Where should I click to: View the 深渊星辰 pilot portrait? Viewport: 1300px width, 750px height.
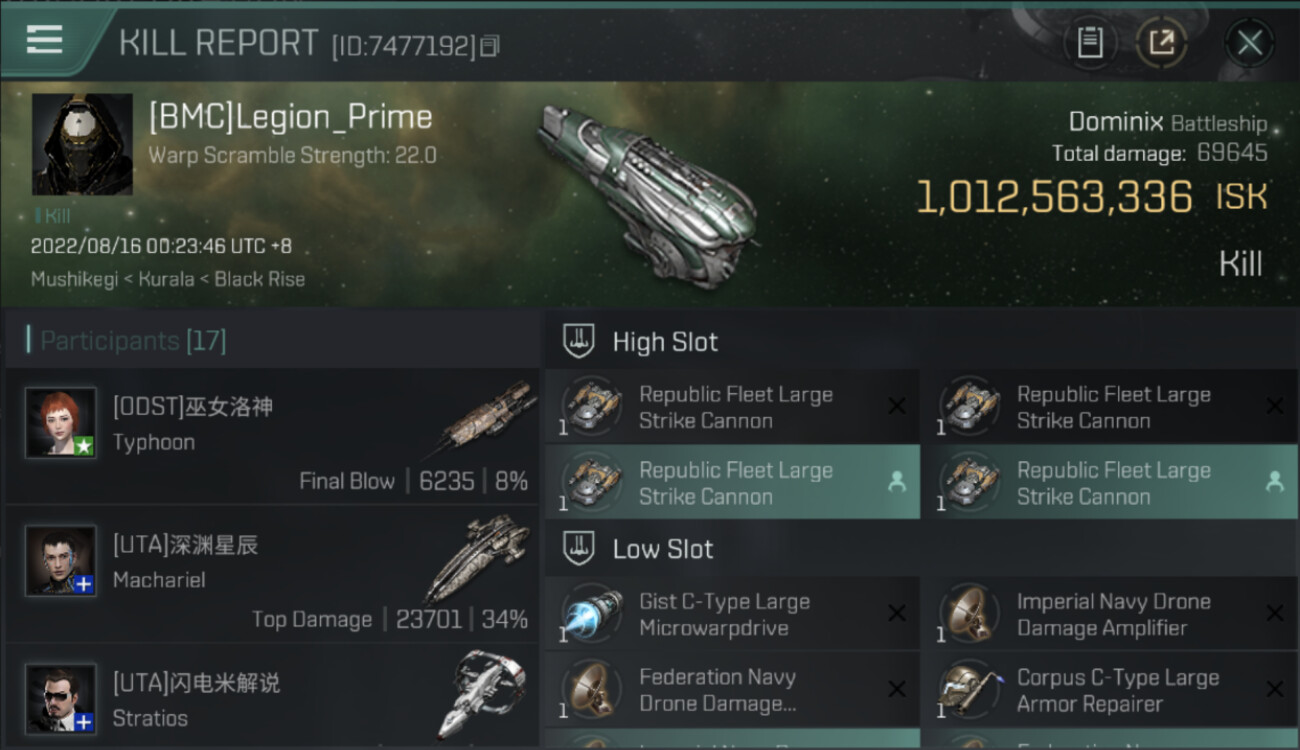point(61,561)
